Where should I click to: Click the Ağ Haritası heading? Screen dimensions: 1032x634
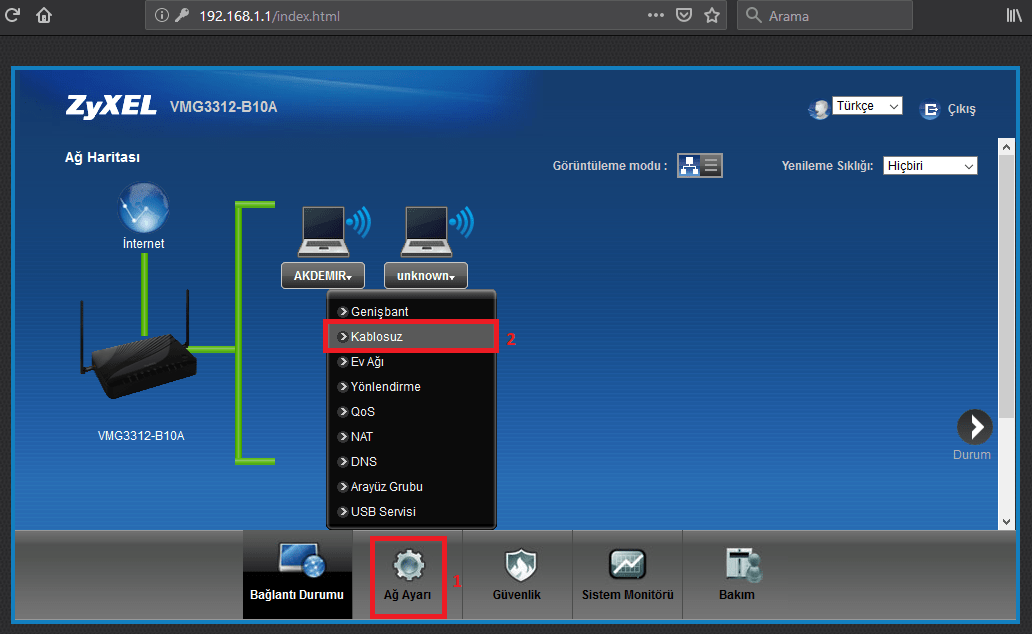click(102, 157)
